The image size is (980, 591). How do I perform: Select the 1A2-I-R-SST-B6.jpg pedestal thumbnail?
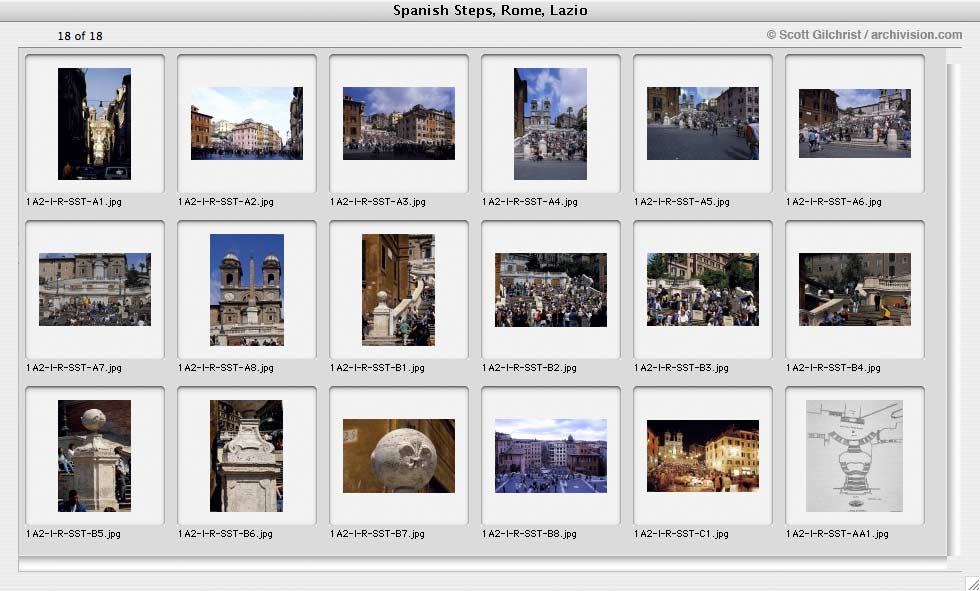(246, 456)
